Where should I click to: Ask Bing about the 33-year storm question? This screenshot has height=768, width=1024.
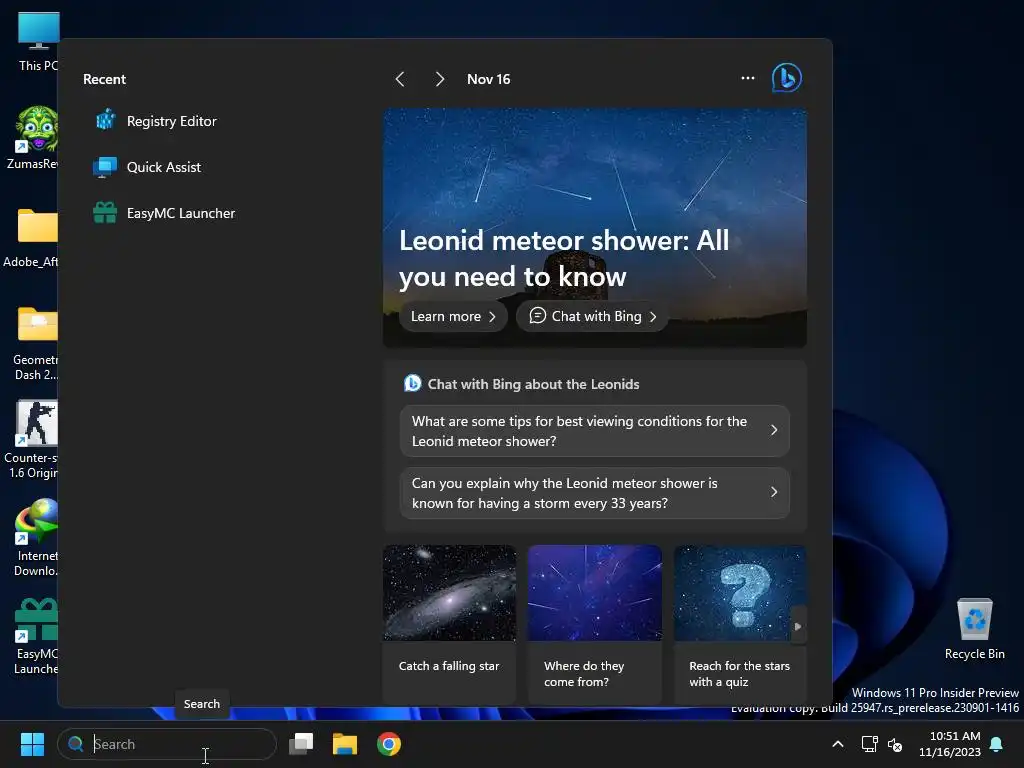594,493
